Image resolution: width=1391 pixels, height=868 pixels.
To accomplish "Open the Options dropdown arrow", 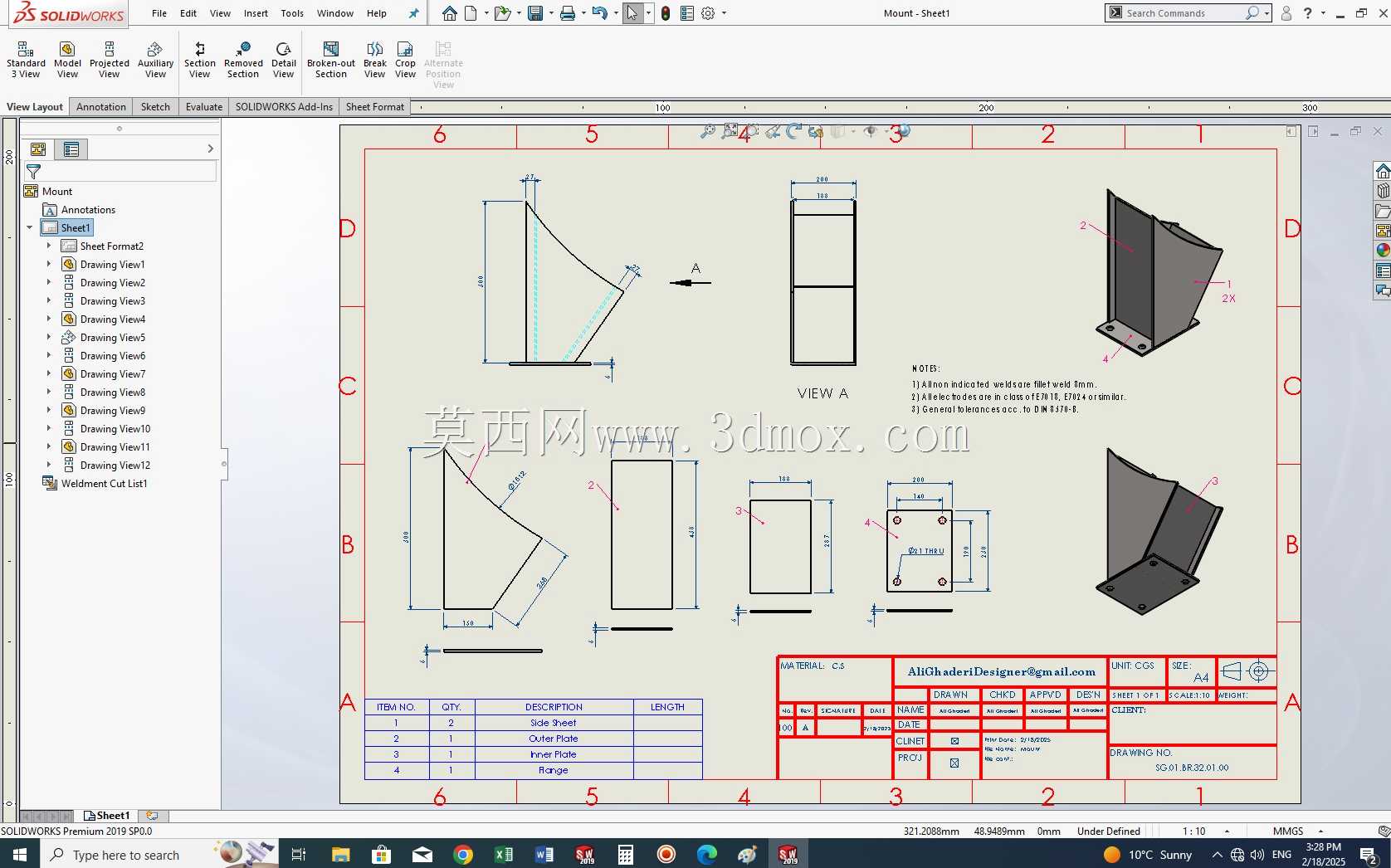I will [724, 13].
